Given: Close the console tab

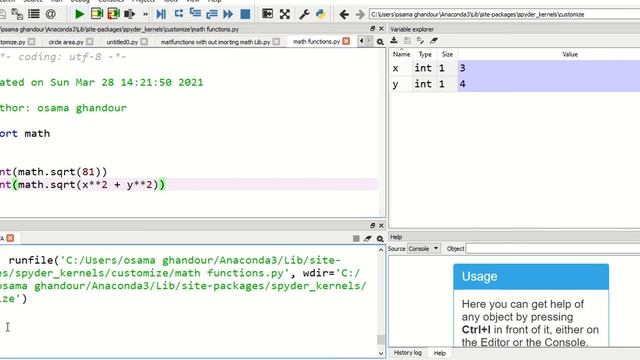Looking at the screenshot, I should pos(10,238).
